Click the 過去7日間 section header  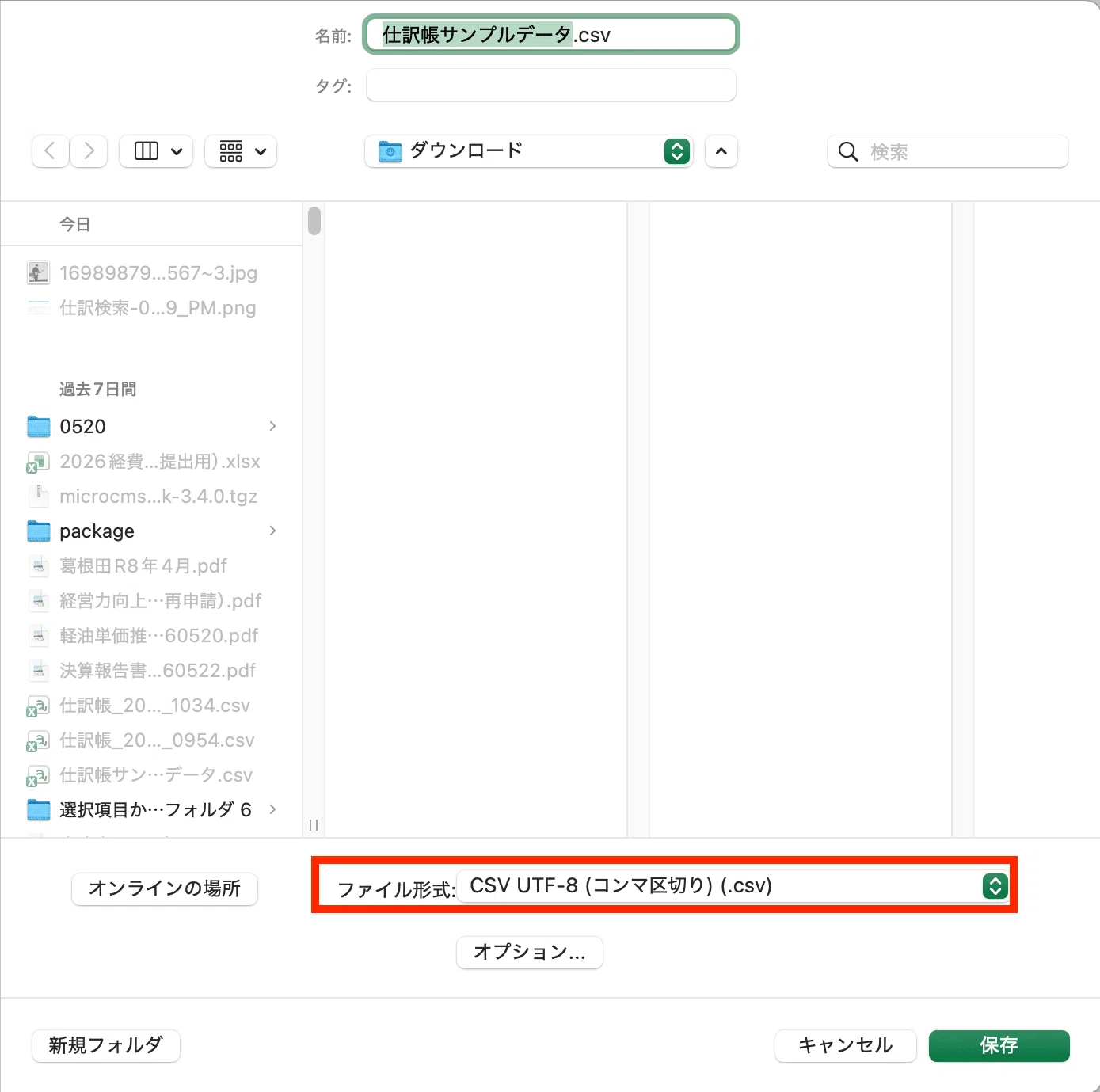click(x=98, y=390)
